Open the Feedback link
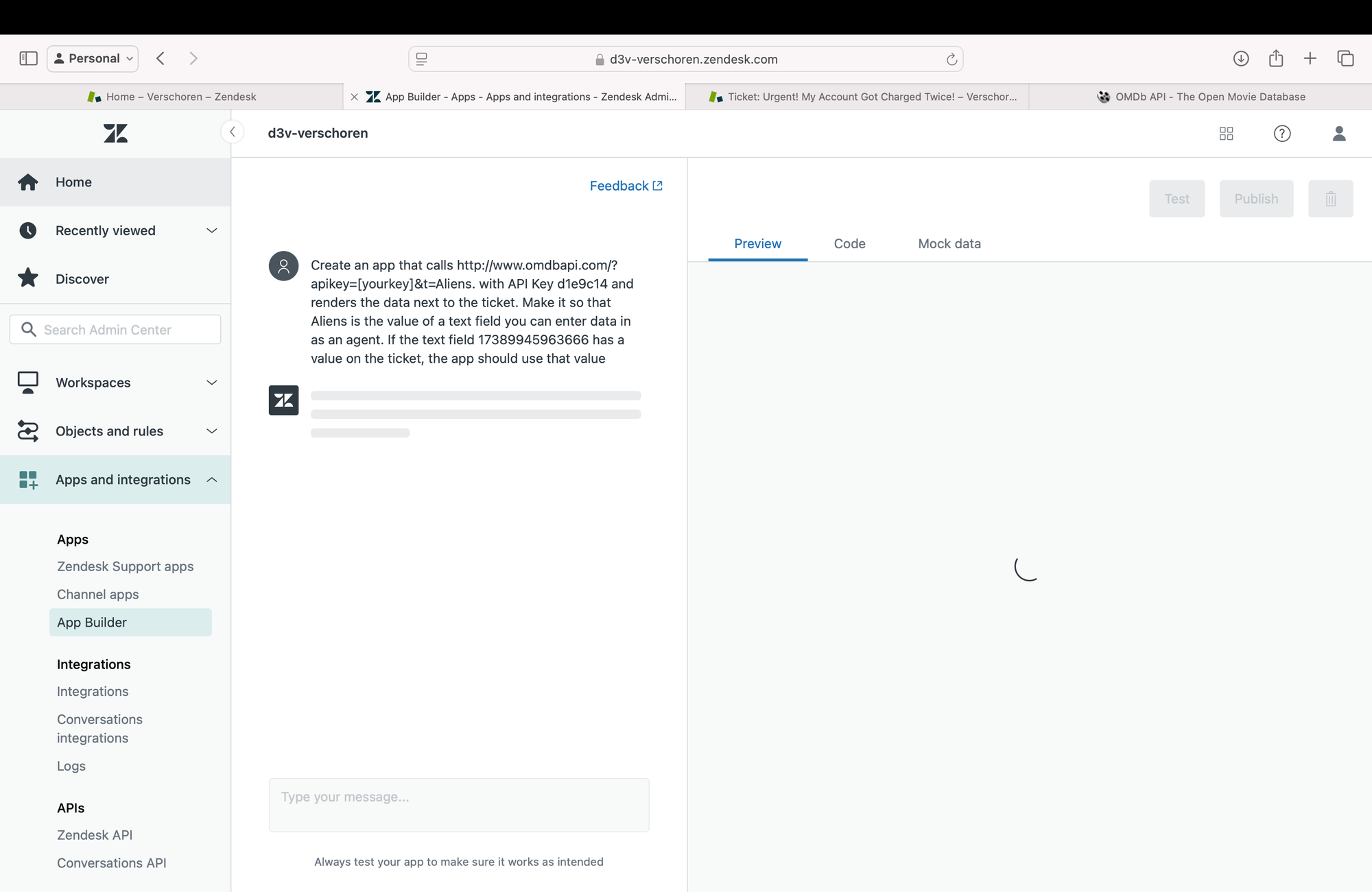The height and width of the screenshot is (892, 1372). [626, 186]
